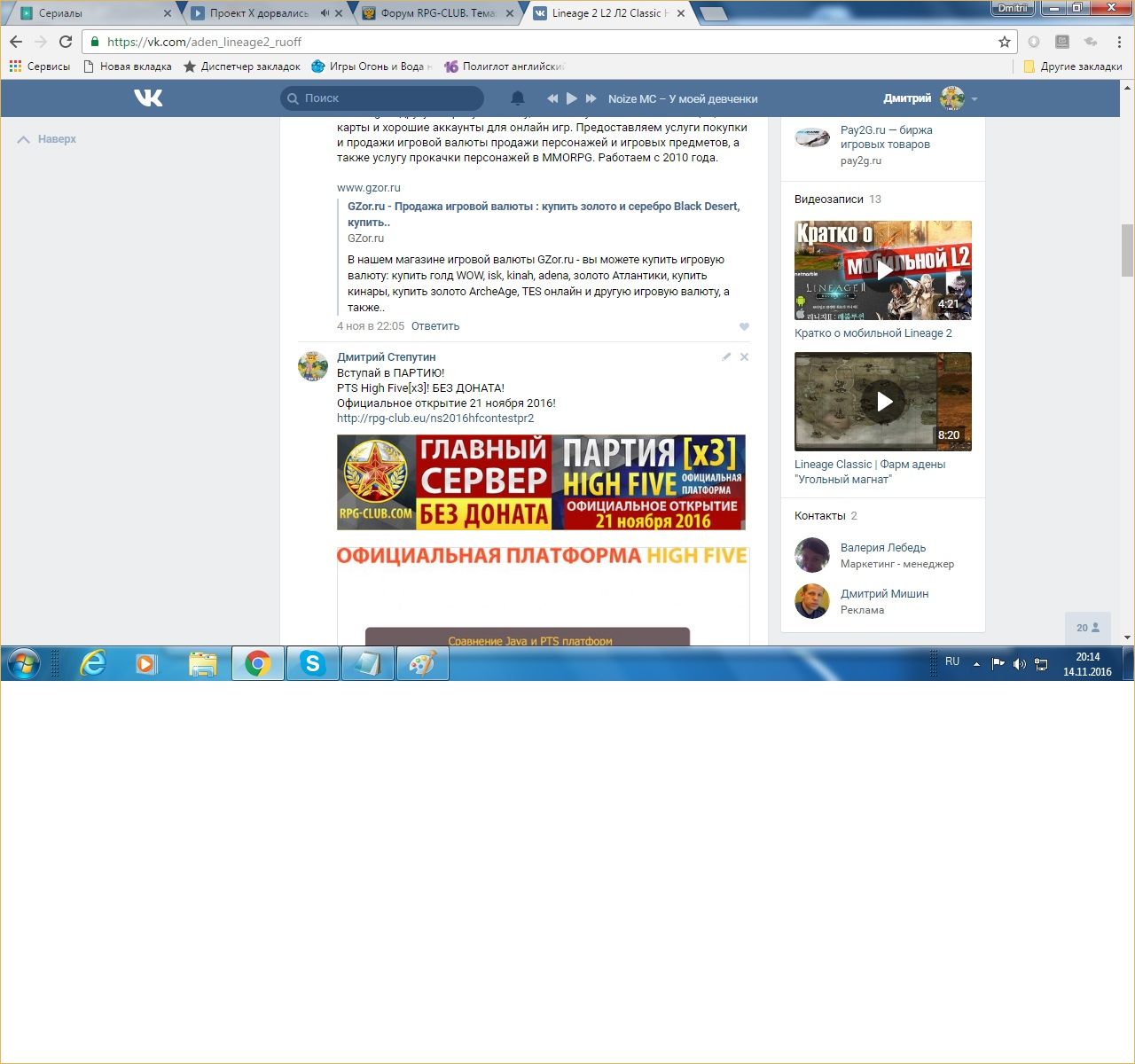Open the Игры Огонь и Вода bookmark

pos(372,66)
